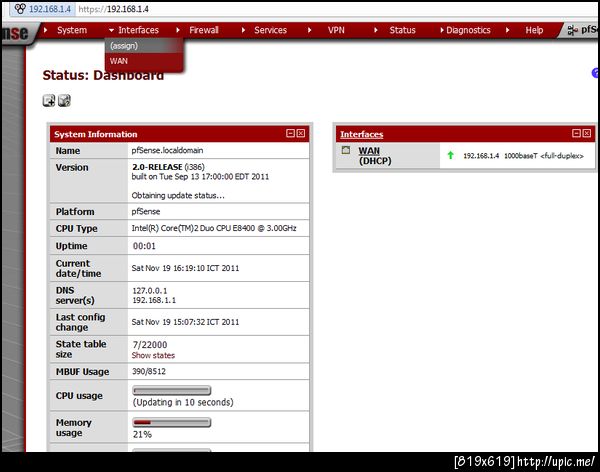Image resolution: width=600 pixels, height=472 pixels.
Task: Click the WAN IP 192.168.1.4 in Interfaces widget
Action: [x=481, y=156]
